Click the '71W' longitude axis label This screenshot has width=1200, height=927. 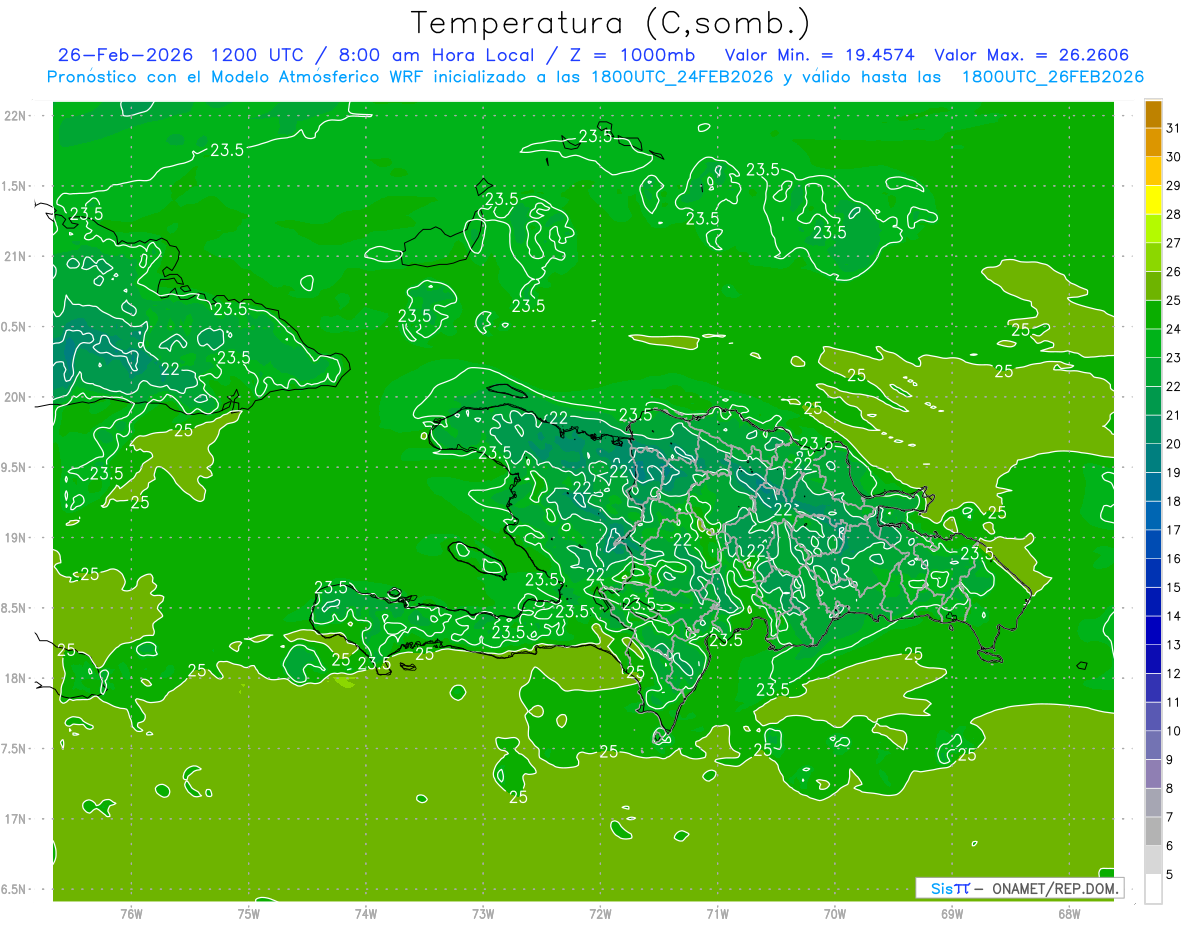click(x=717, y=913)
